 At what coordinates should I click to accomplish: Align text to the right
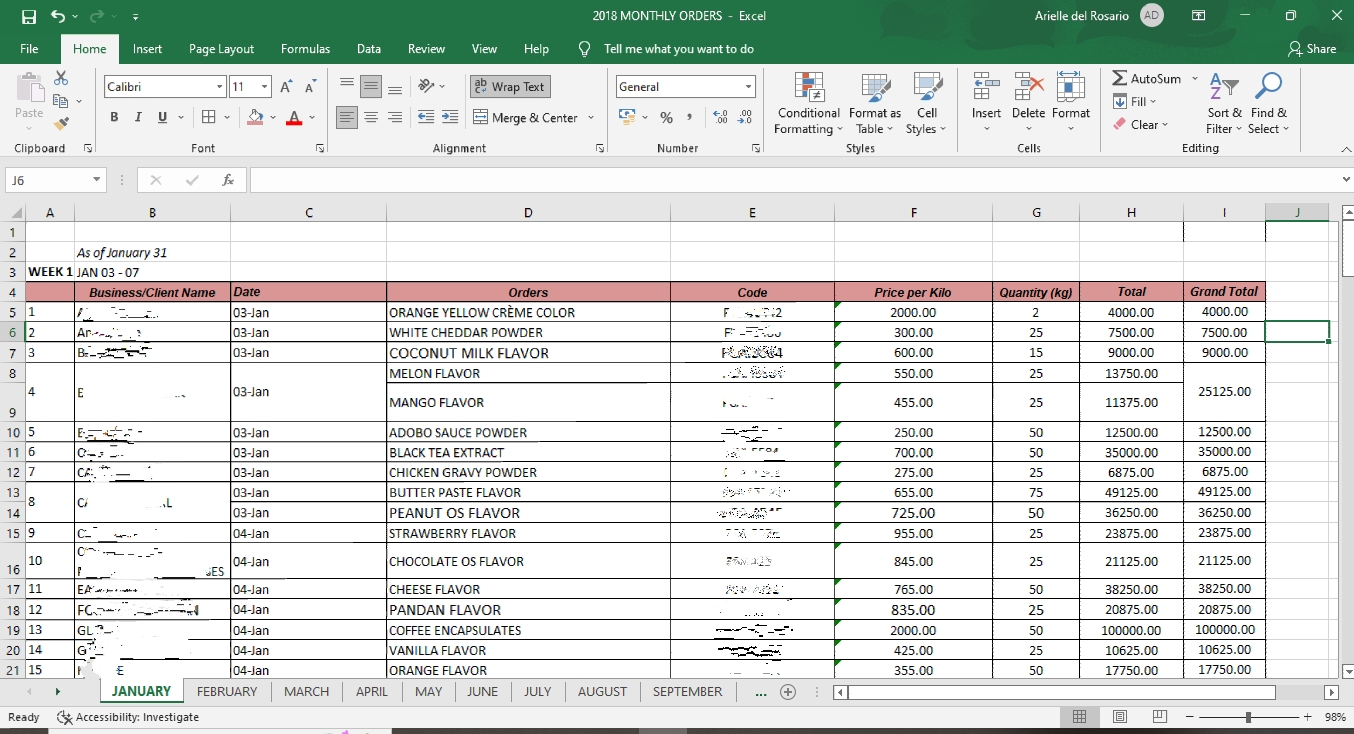tap(395, 117)
